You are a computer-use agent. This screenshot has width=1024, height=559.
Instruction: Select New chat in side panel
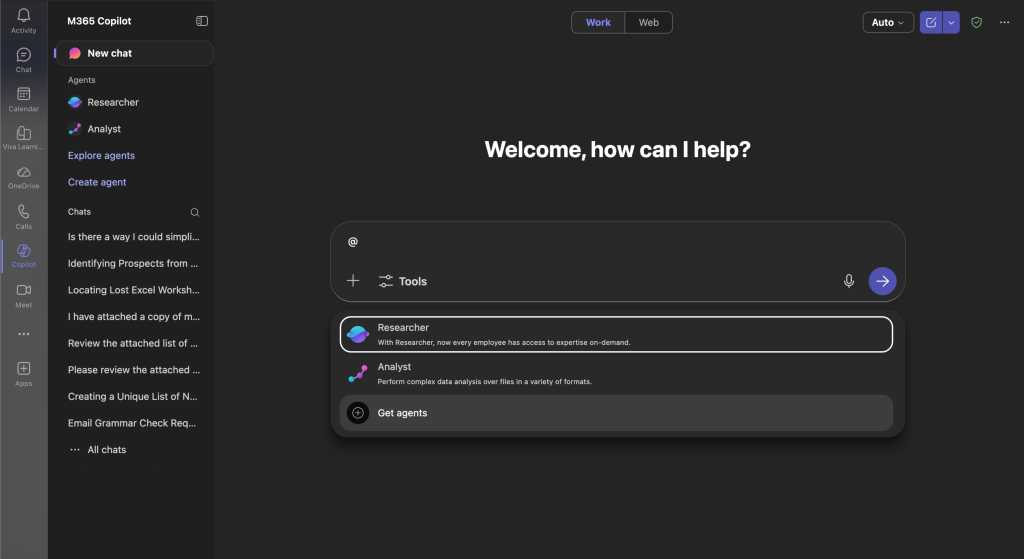point(135,53)
